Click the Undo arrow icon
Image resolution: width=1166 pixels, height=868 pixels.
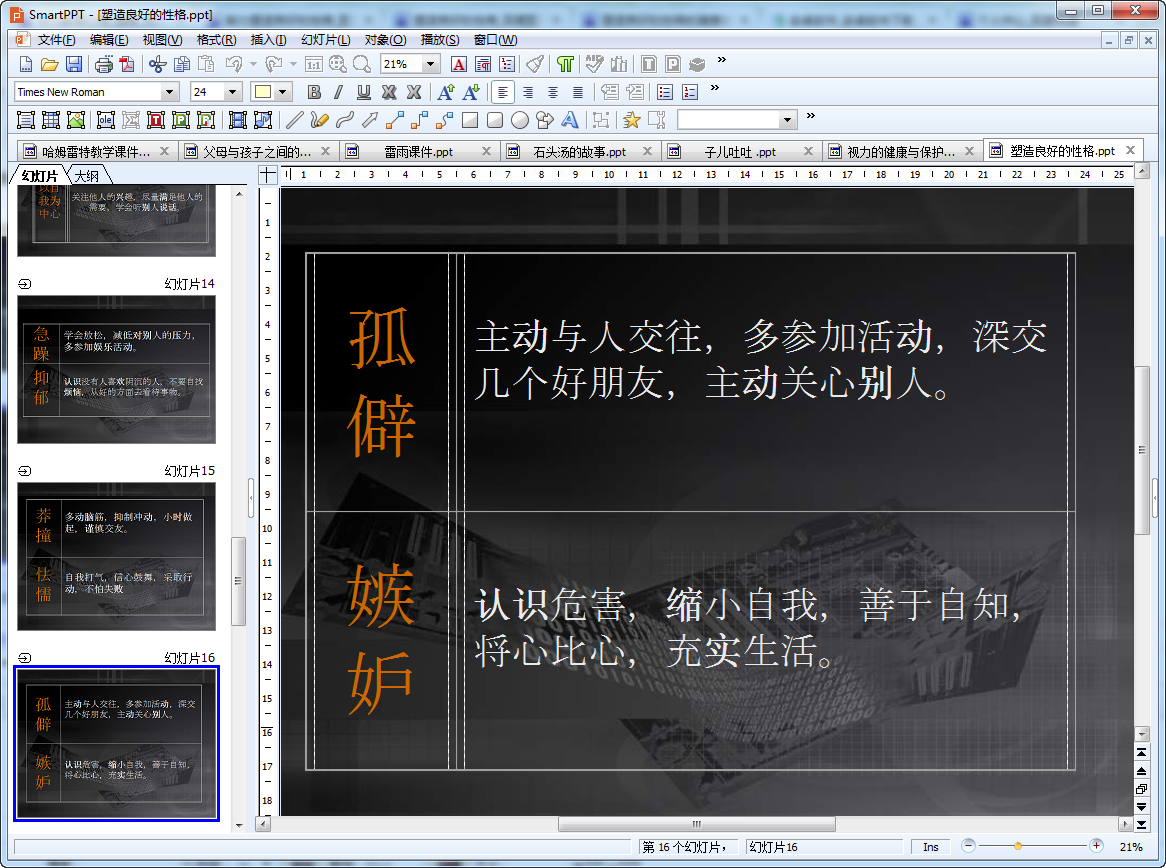coord(234,65)
